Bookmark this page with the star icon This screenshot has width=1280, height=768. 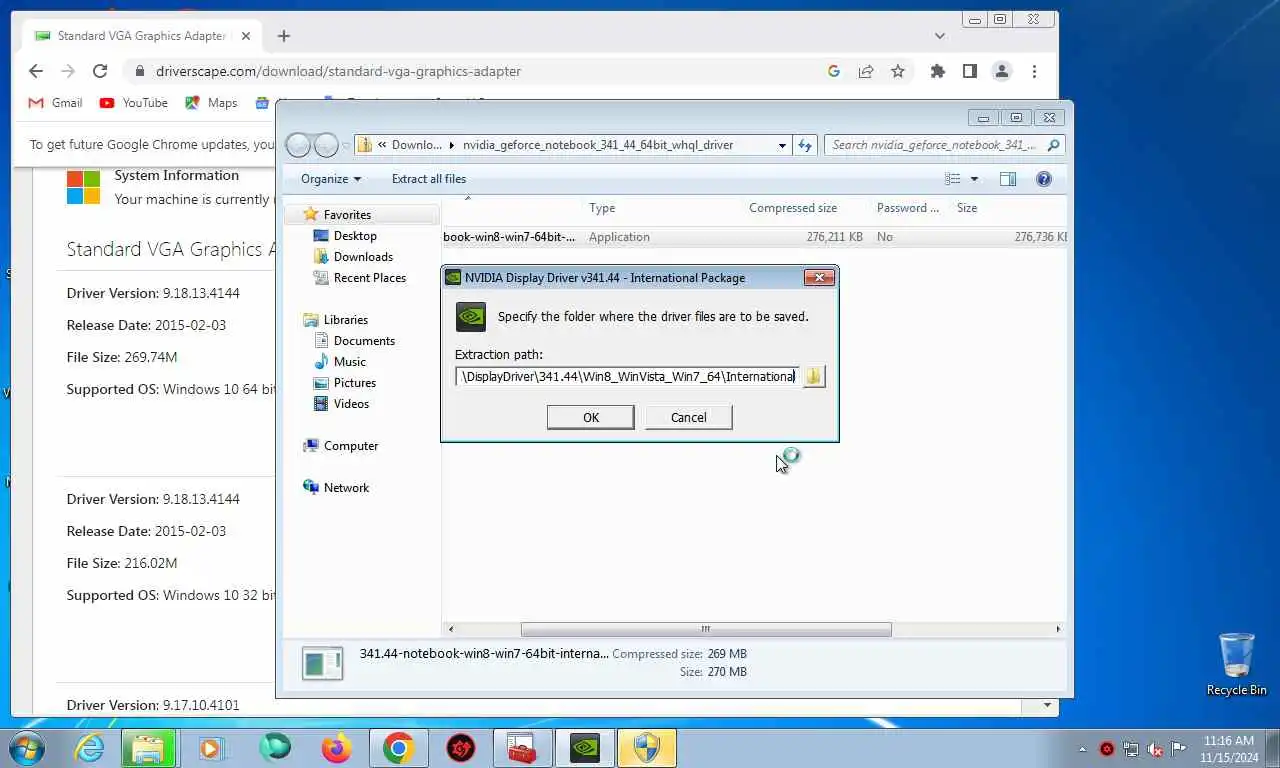898,71
